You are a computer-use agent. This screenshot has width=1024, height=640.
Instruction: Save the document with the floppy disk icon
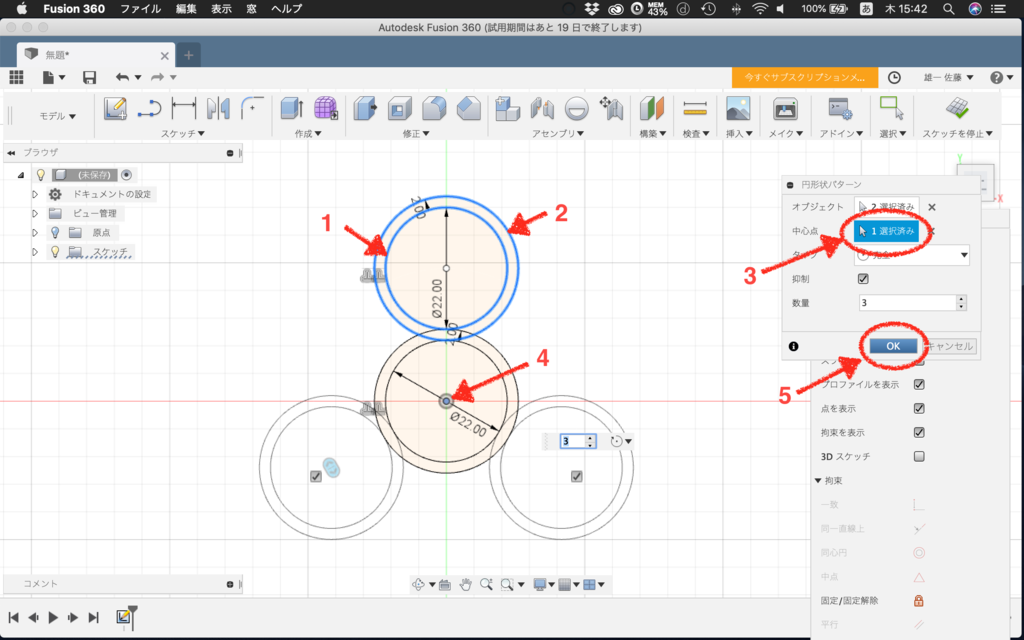pyautogui.click(x=89, y=77)
